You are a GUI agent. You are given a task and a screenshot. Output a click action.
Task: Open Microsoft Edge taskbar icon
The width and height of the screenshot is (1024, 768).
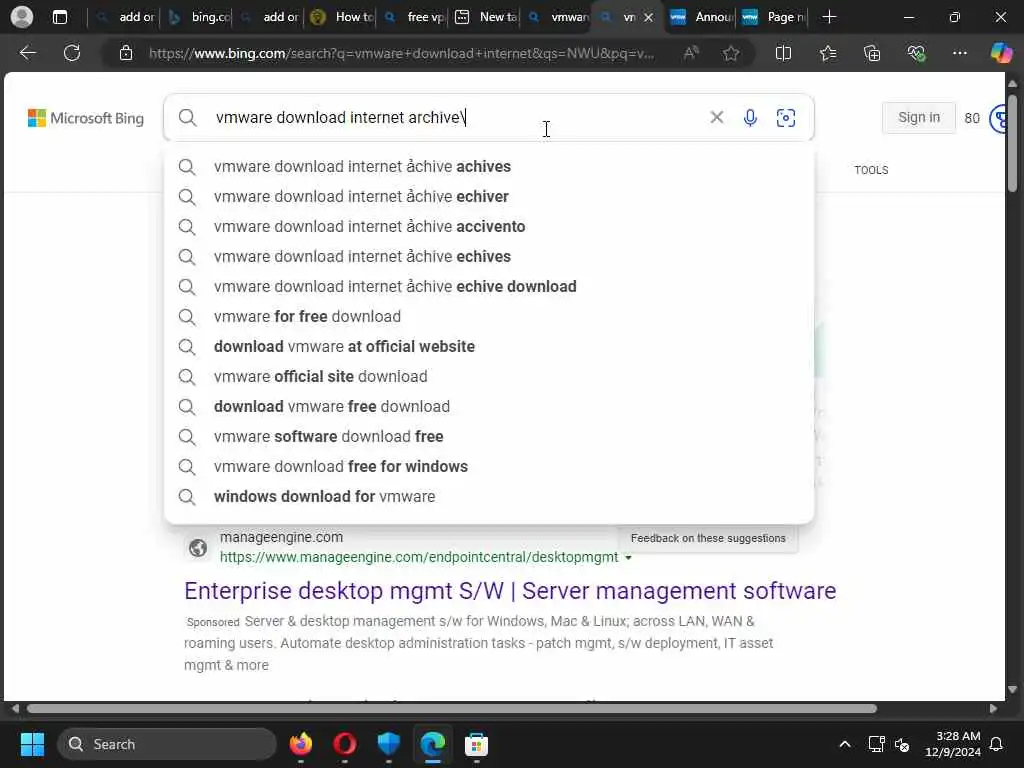tap(432, 744)
